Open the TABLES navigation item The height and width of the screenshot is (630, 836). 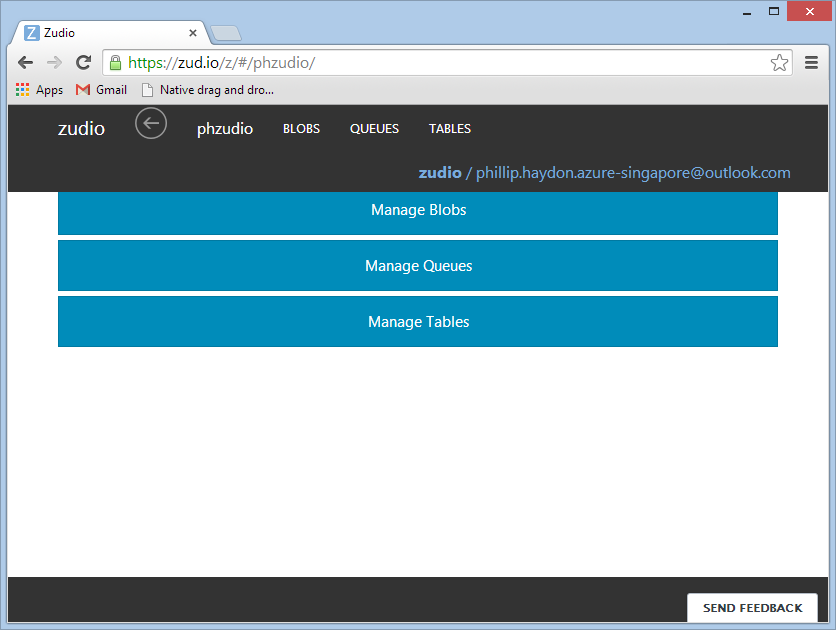point(450,129)
